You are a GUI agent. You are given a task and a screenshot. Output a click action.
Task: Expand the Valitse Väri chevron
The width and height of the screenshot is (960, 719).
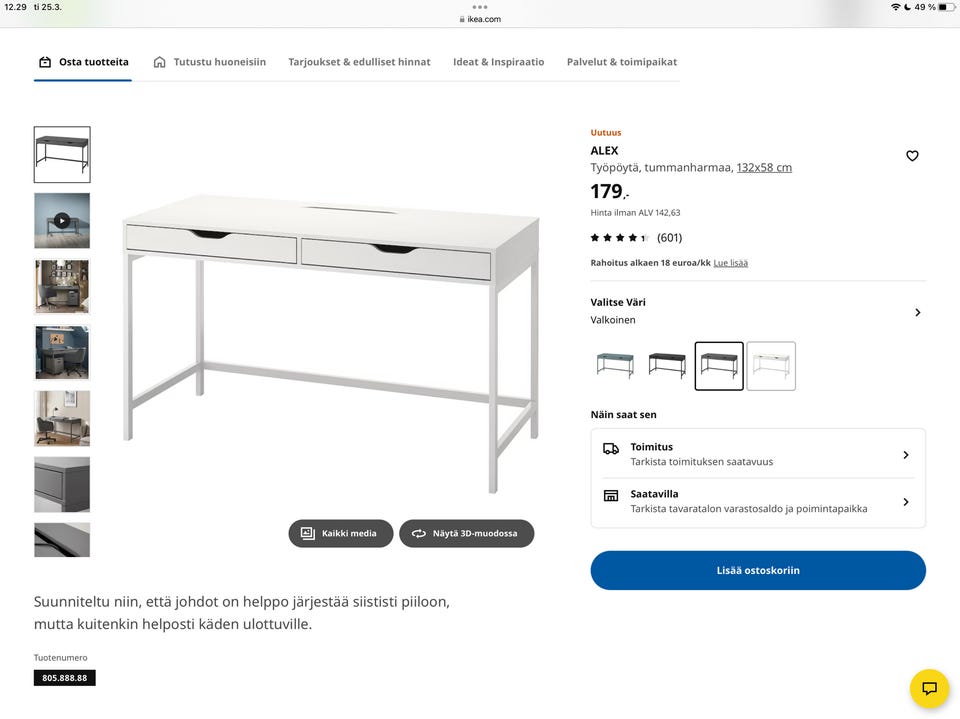[x=917, y=312]
